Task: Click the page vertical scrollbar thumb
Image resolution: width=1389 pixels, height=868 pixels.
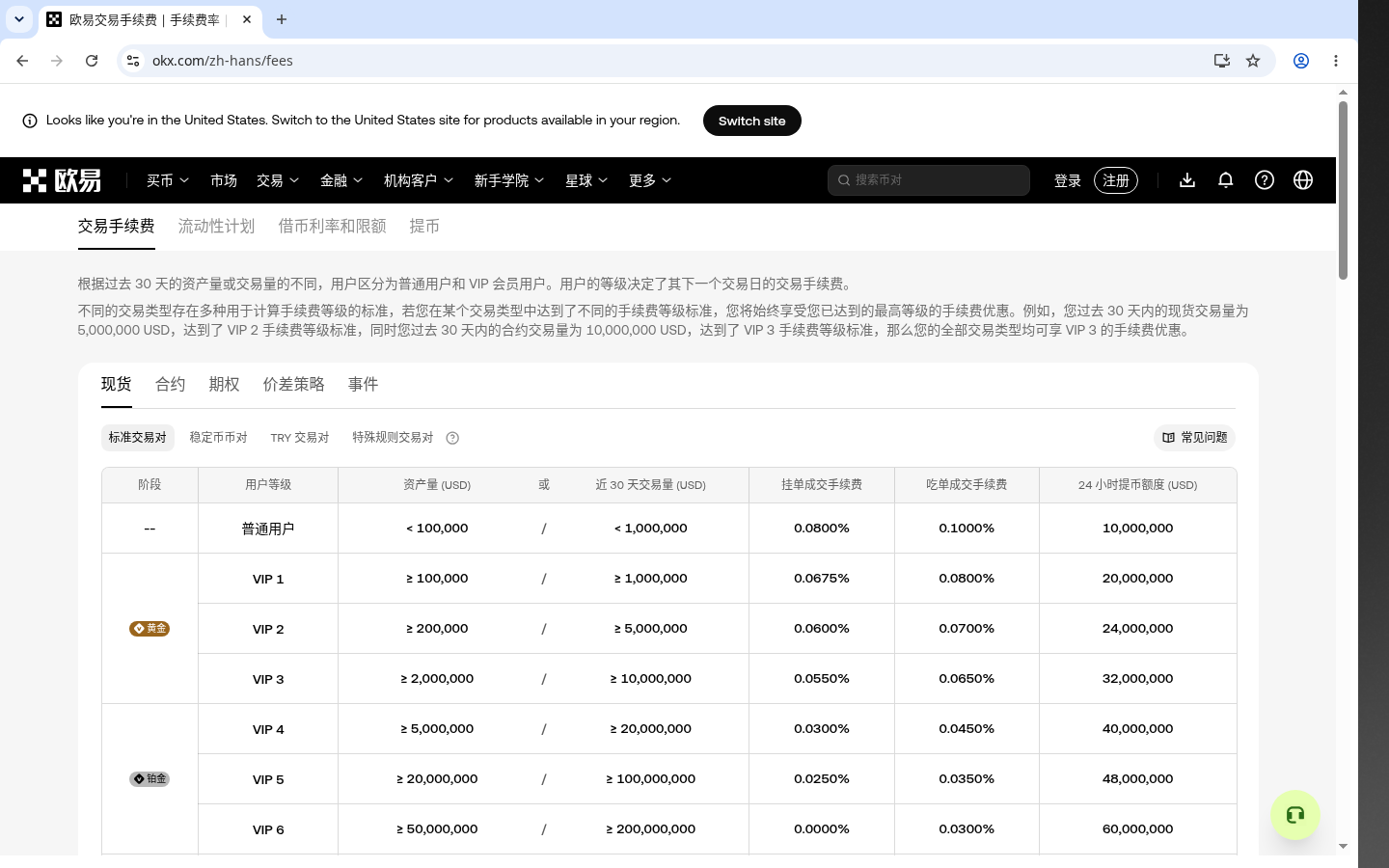Action: 1343,190
